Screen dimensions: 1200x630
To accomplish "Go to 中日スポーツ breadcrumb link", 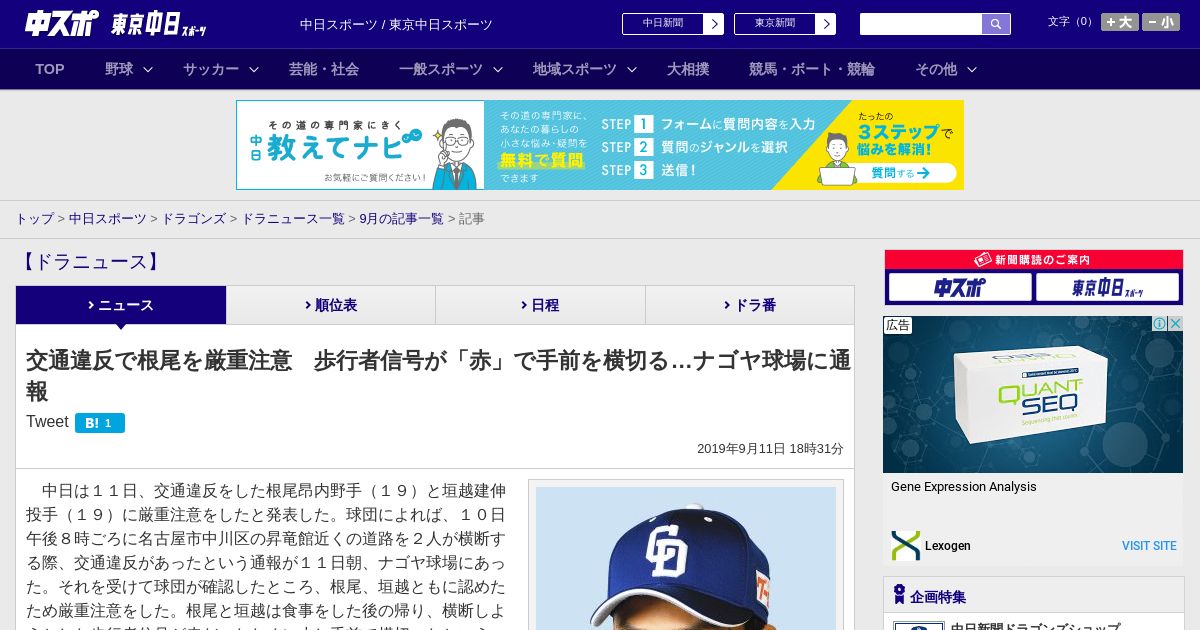I will [x=108, y=218].
